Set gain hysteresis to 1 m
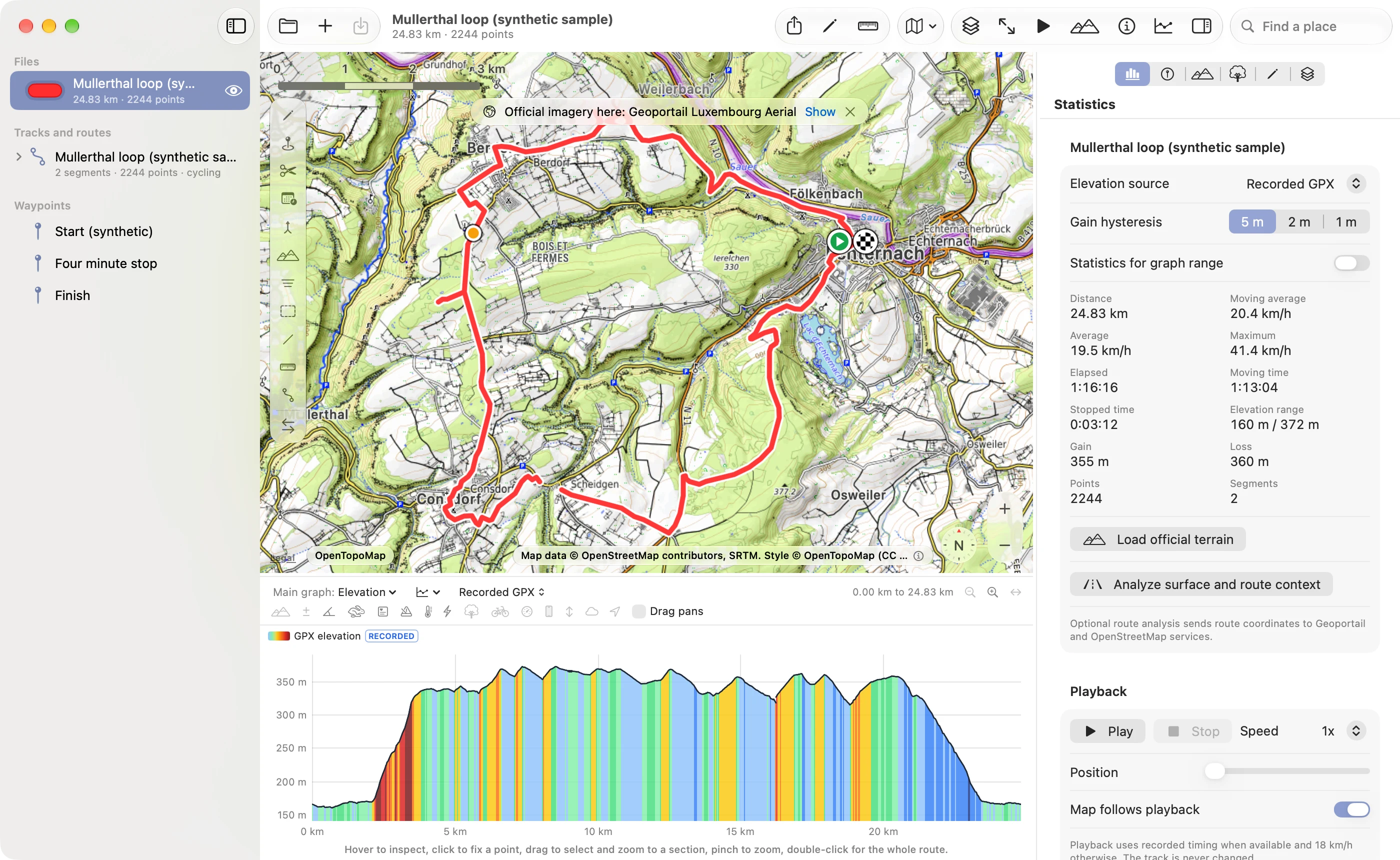The width and height of the screenshot is (1400, 860). click(1345, 222)
